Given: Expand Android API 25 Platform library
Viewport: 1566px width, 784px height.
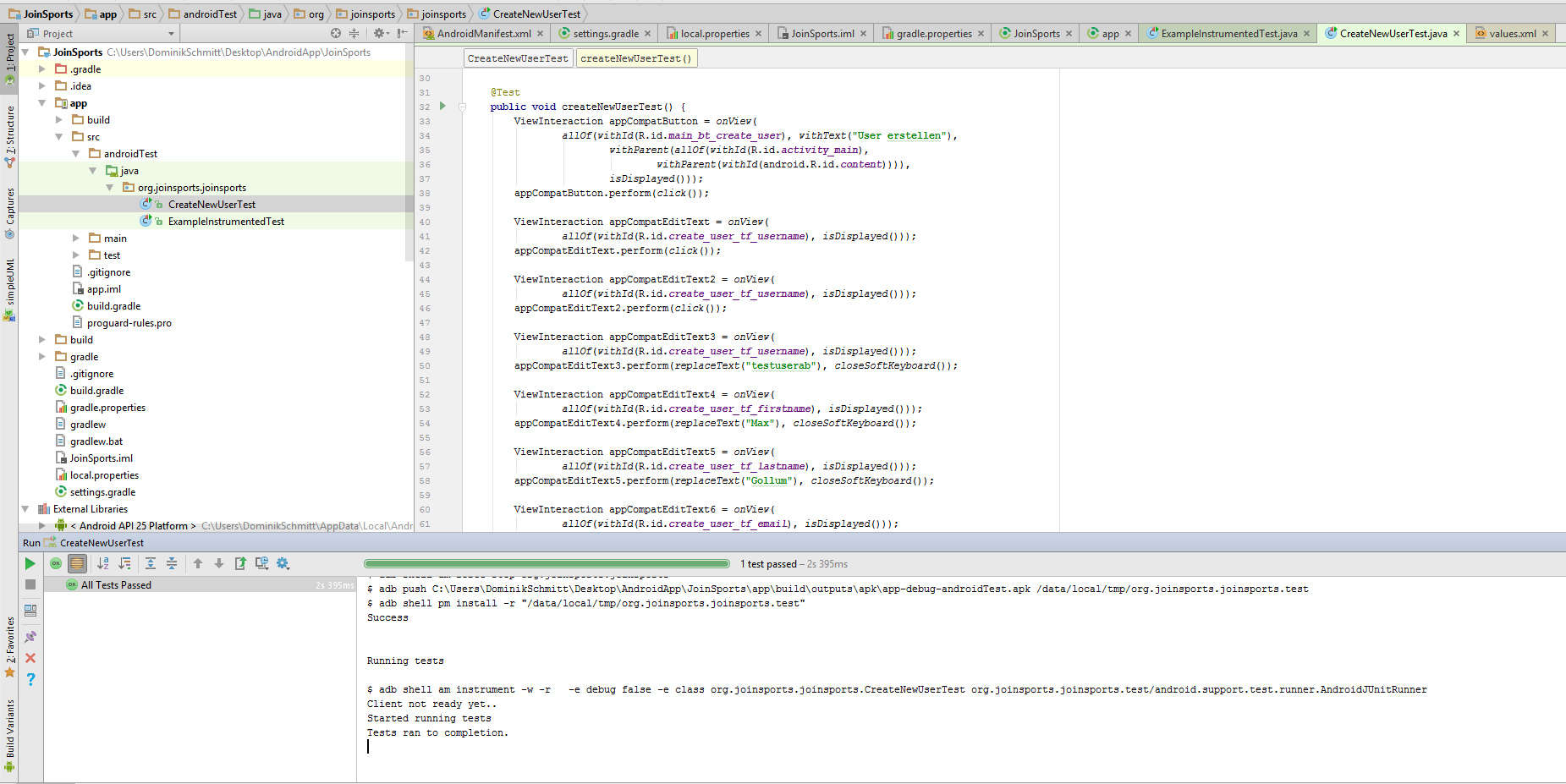Looking at the screenshot, I should (x=42, y=526).
